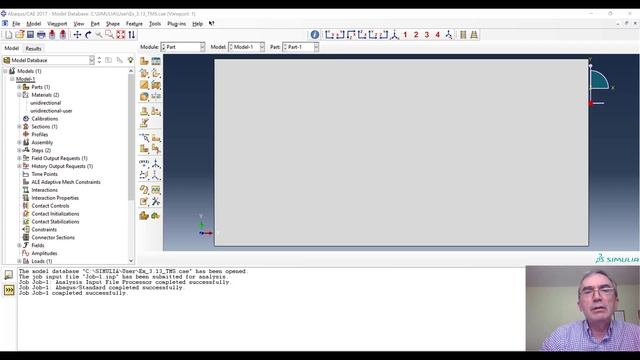Switch to the command line interface
Viewport: 640px width, 360px height.
(x=9, y=290)
